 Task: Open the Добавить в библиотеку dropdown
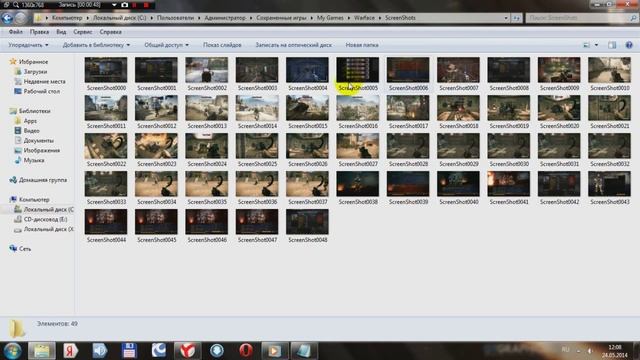[96, 45]
